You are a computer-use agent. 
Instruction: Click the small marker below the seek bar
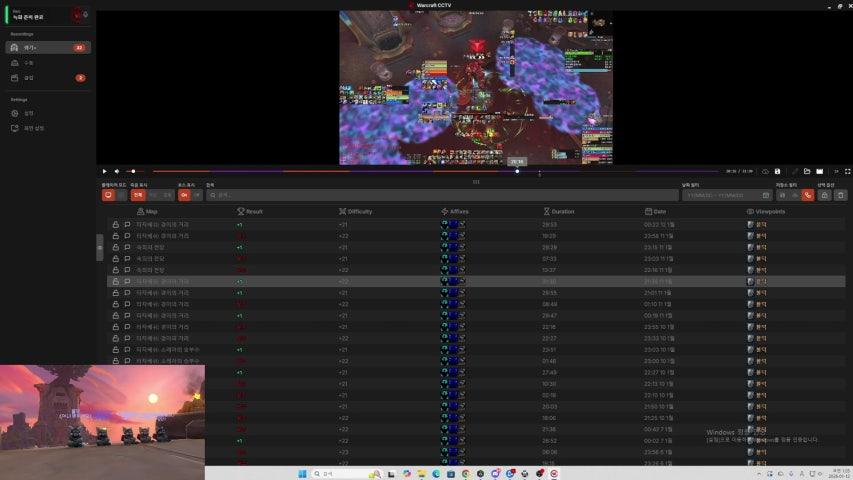(x=539, y=175)
